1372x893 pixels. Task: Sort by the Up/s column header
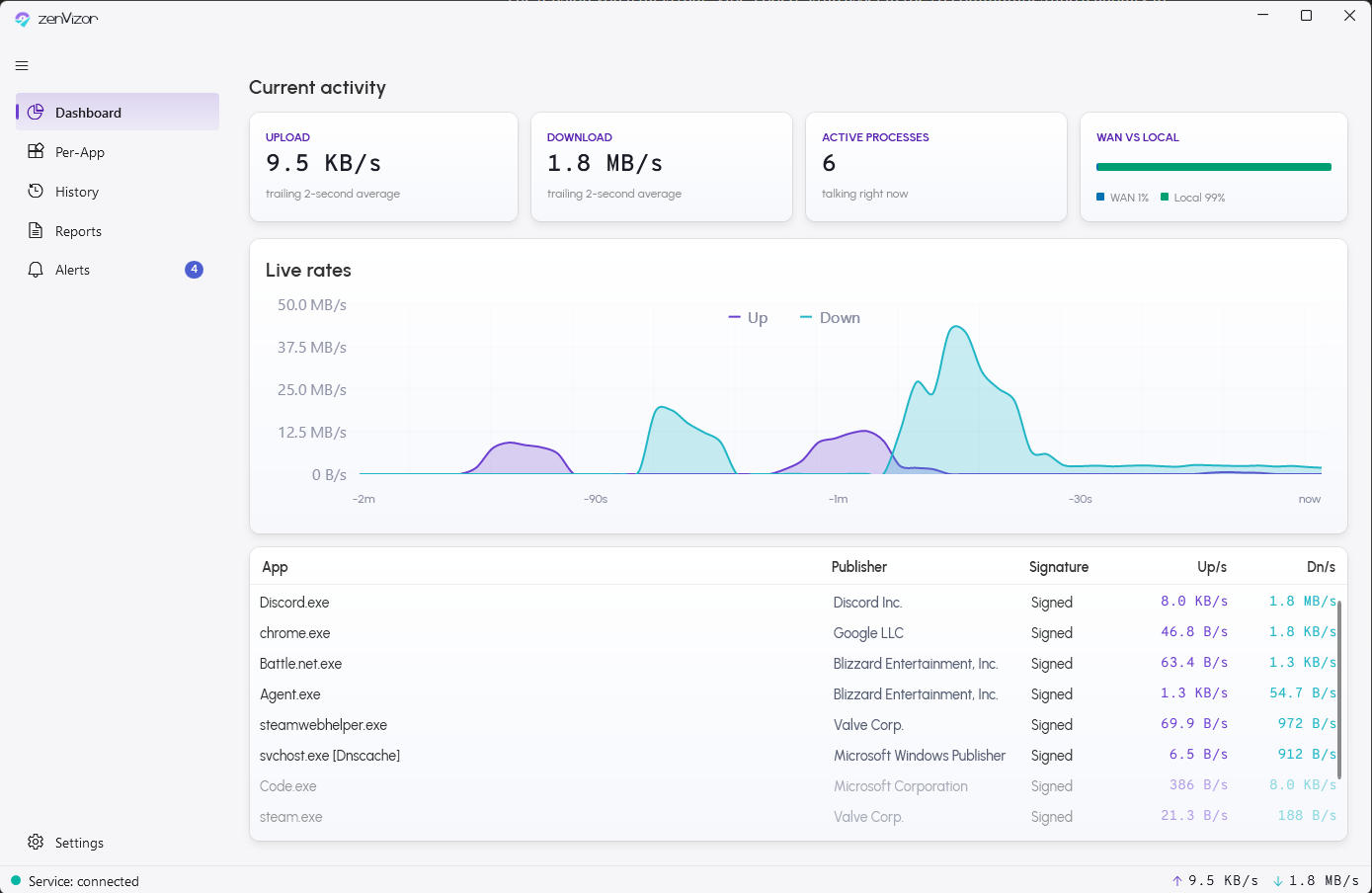pyautogui.click(x=1212, y=566)
